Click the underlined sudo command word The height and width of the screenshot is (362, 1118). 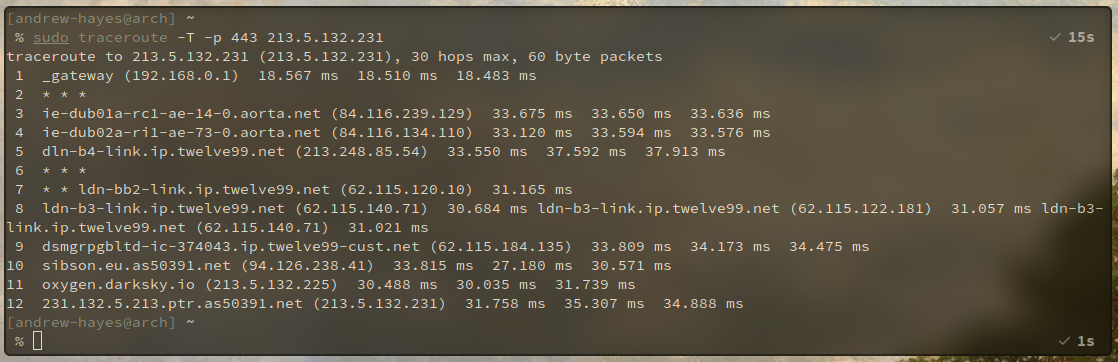tap(51, 38)
